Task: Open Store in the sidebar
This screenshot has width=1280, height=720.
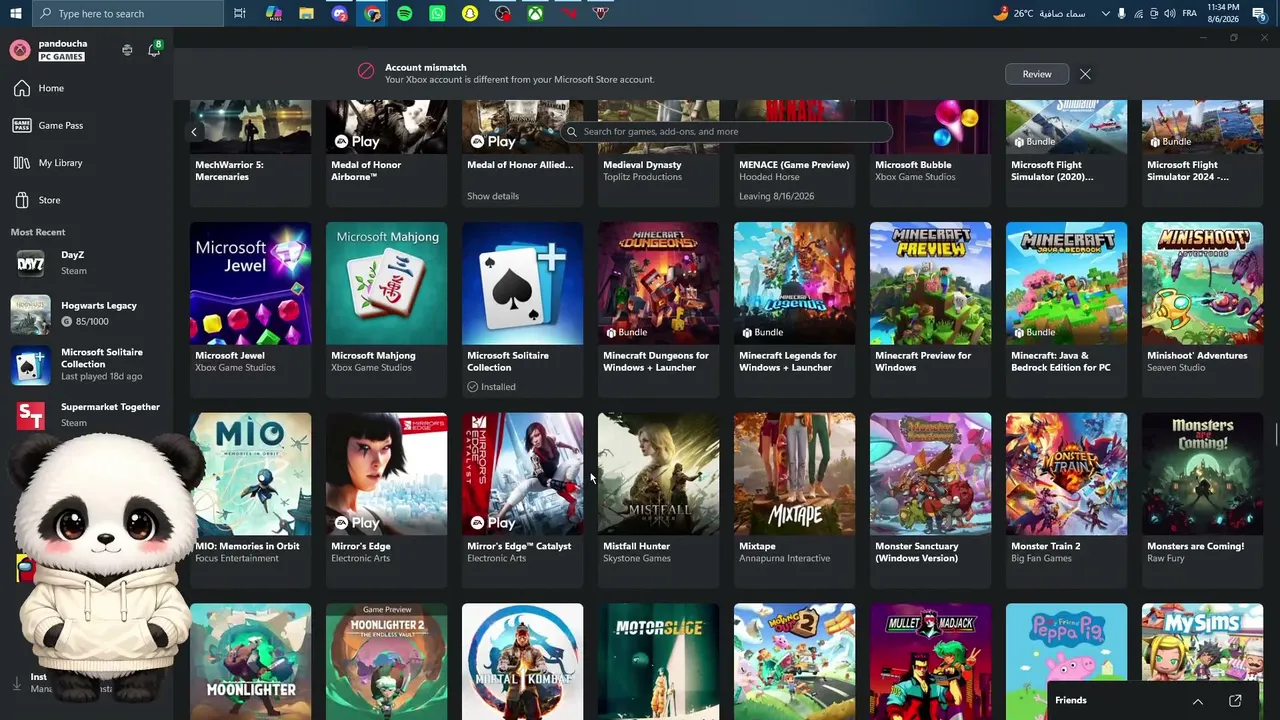Action: tap(86, 200)
